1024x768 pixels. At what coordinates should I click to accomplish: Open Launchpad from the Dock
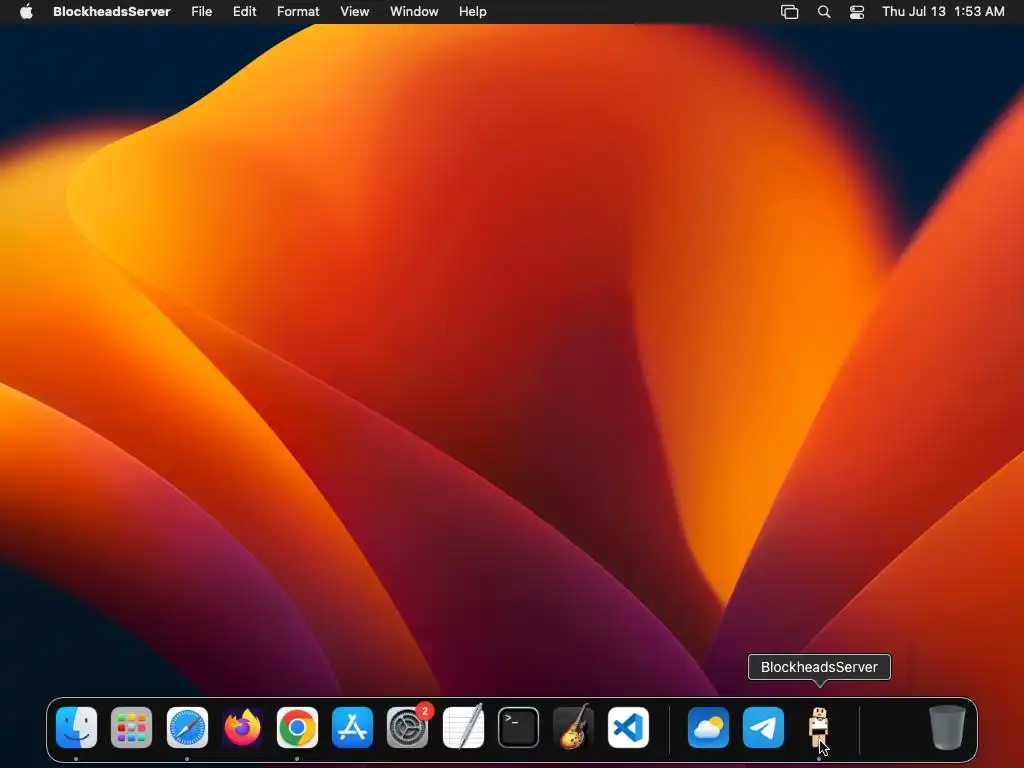coord(131,727)
